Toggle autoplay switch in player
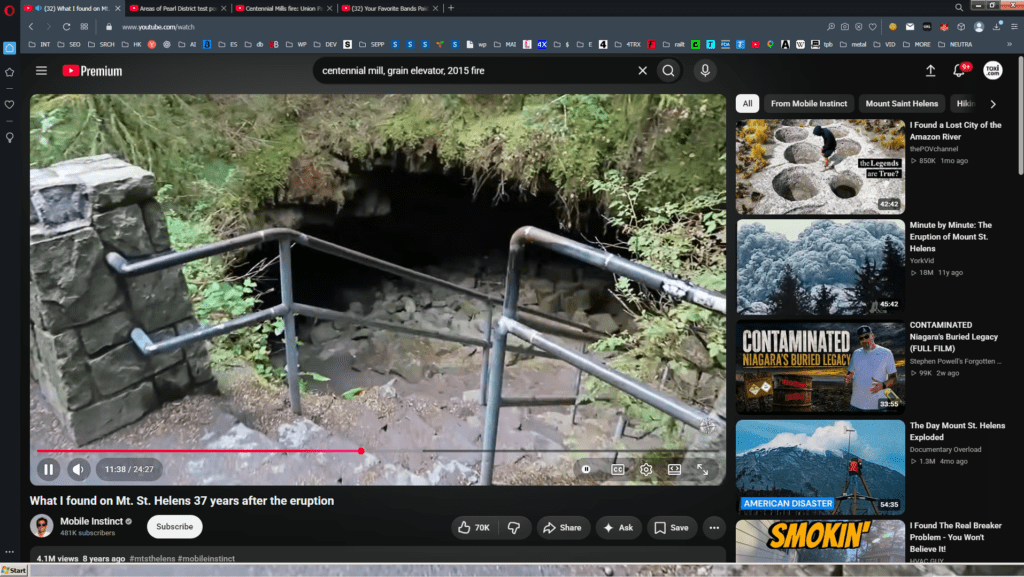1024x577 pixels. (x=586, y=469)
